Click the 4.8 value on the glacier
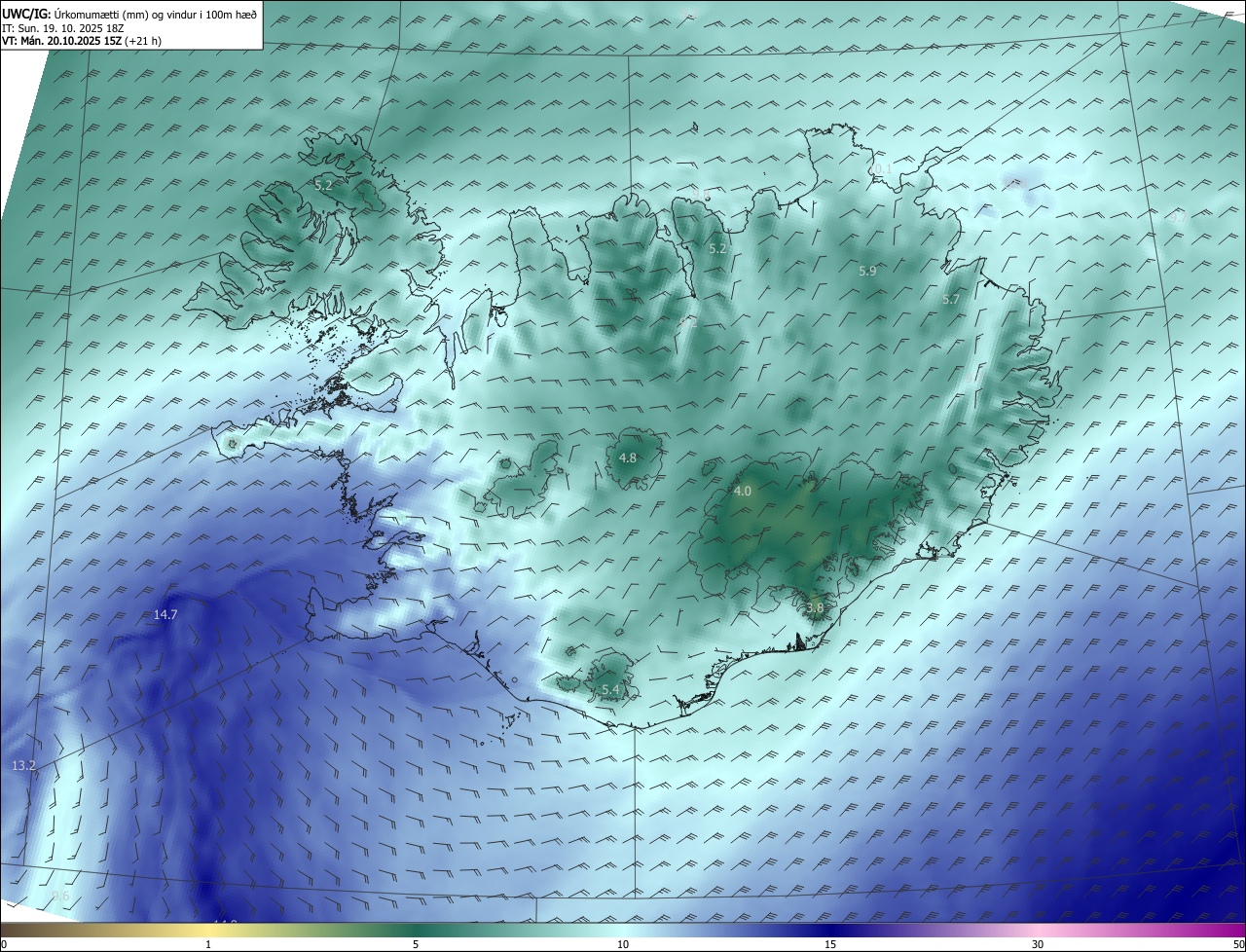The height and width of the screenshot is (952, 1246). coord(628,458)
